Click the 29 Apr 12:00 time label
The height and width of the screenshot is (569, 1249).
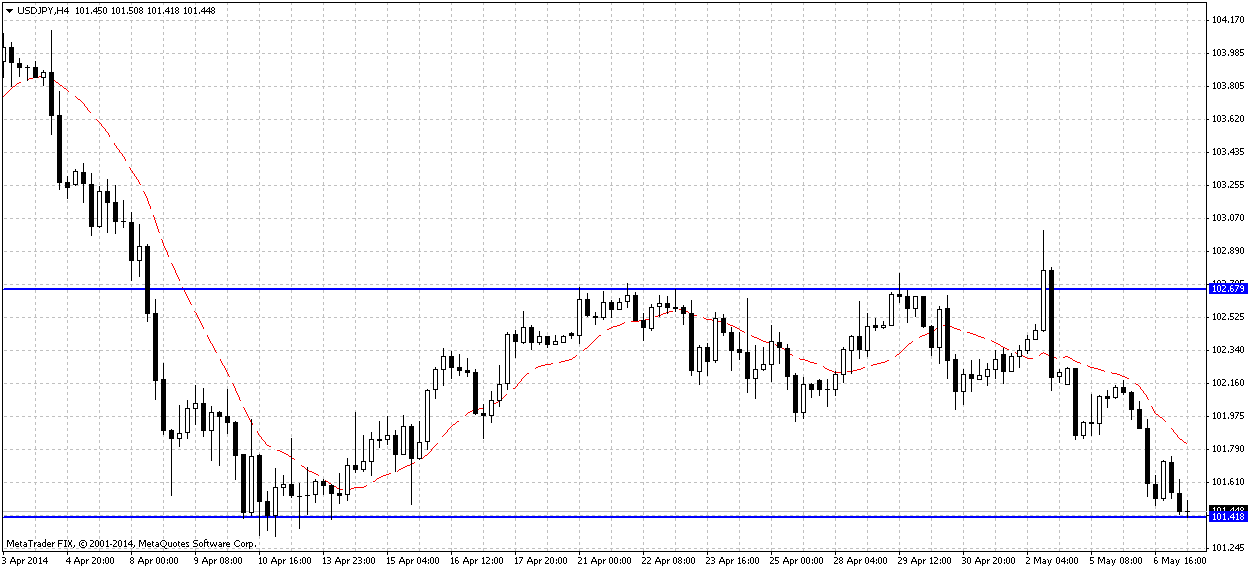click(927, 561)
